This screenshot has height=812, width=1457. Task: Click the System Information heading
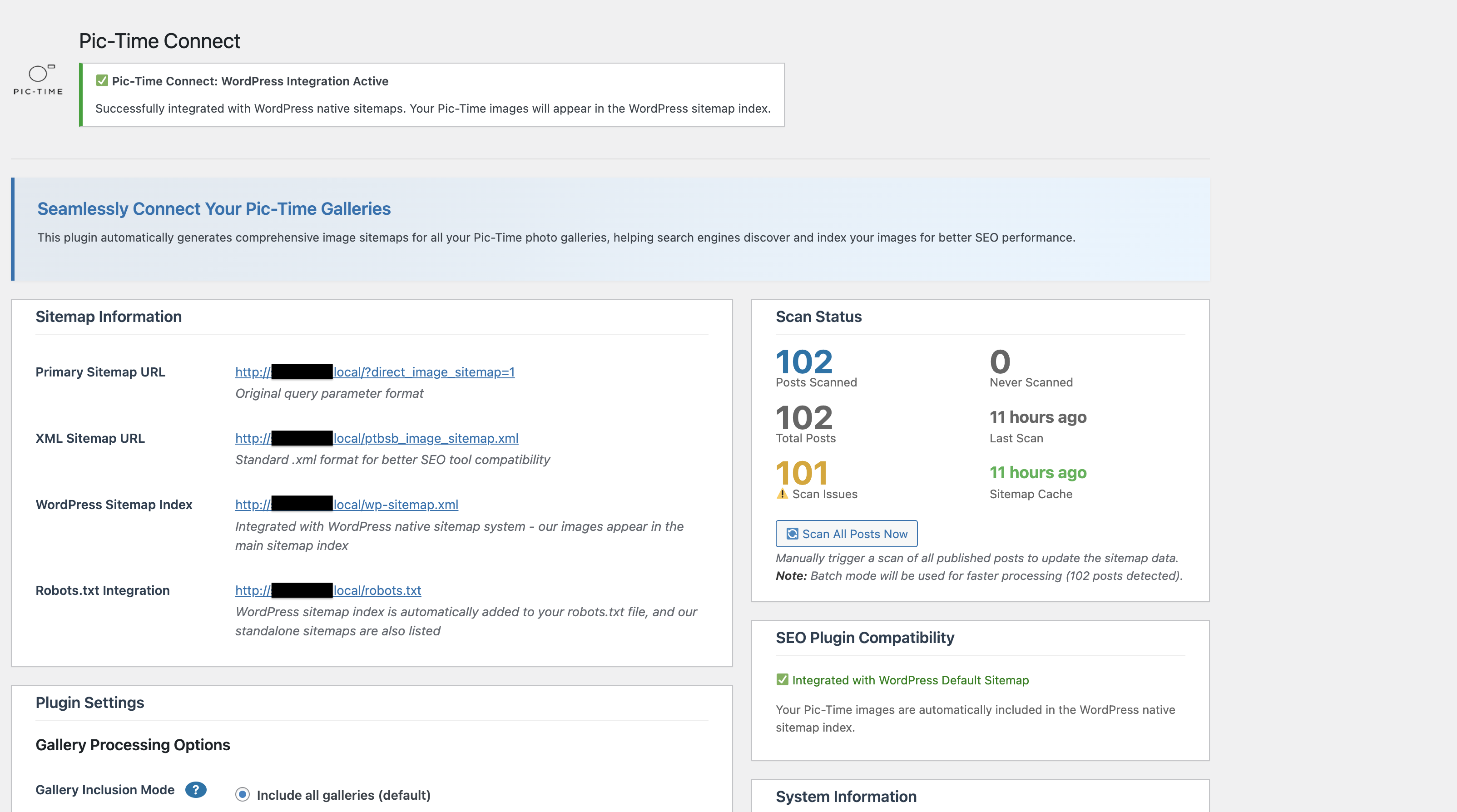pyautogui.click(x=846, y=796)
